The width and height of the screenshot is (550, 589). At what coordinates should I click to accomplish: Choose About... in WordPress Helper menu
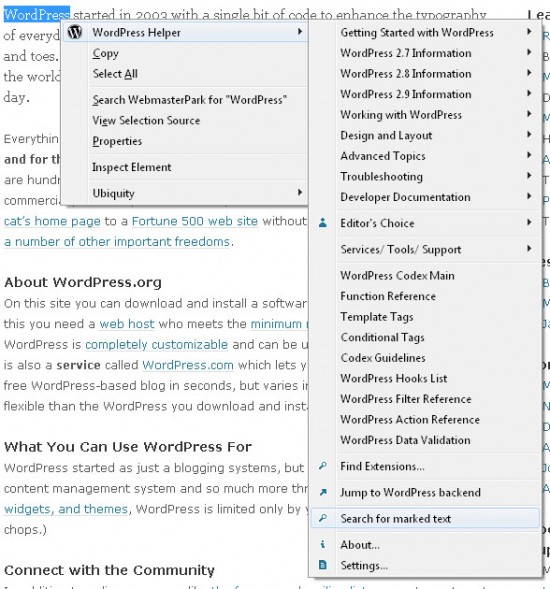pyautogui.click(x=425, y=545)
